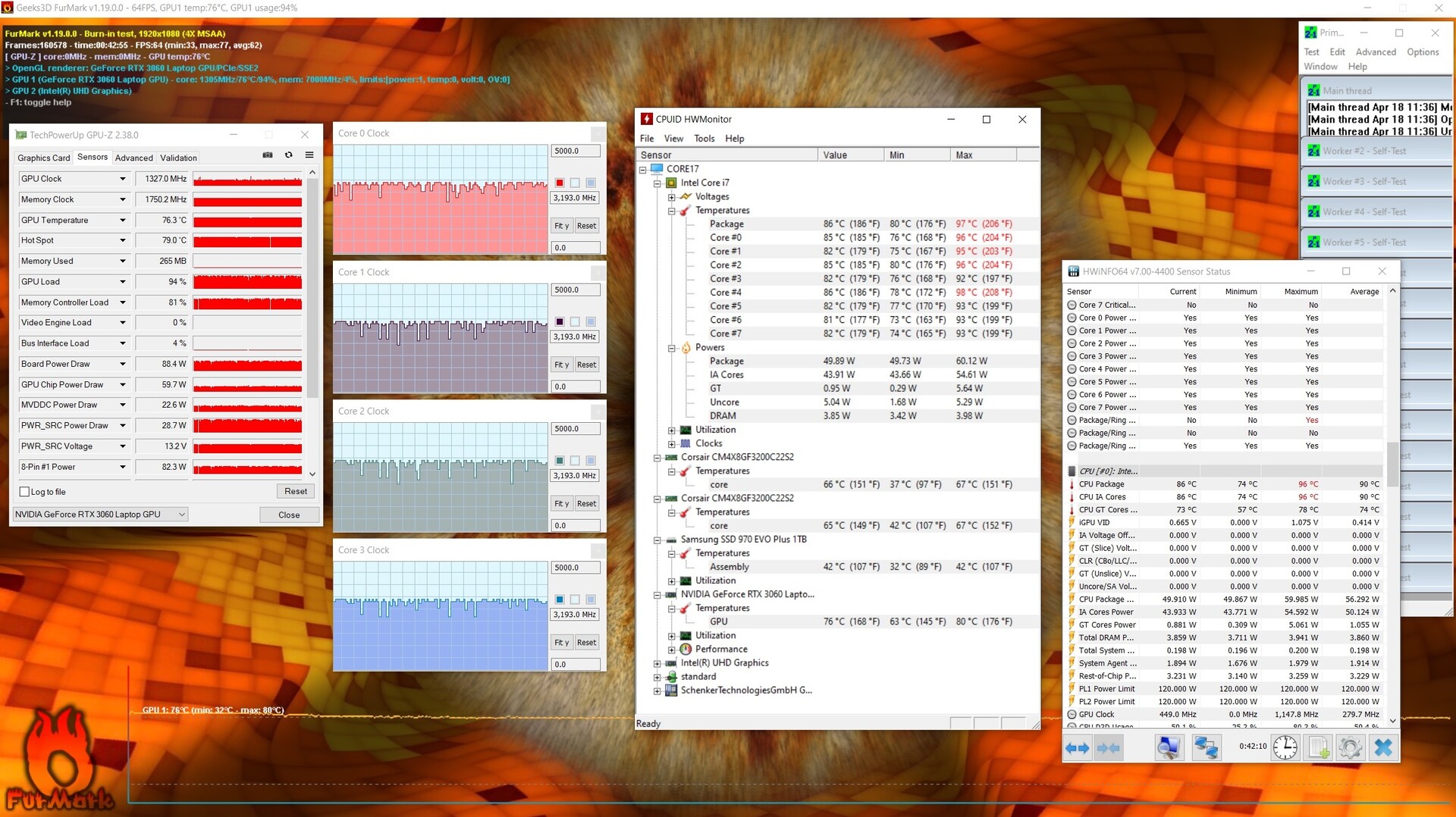The height and width of the screenshot is (817, 1456).
Task: Pick teal color swatch in Core 2 Clock
Action: pyautogui.click(x=560, y=460)
